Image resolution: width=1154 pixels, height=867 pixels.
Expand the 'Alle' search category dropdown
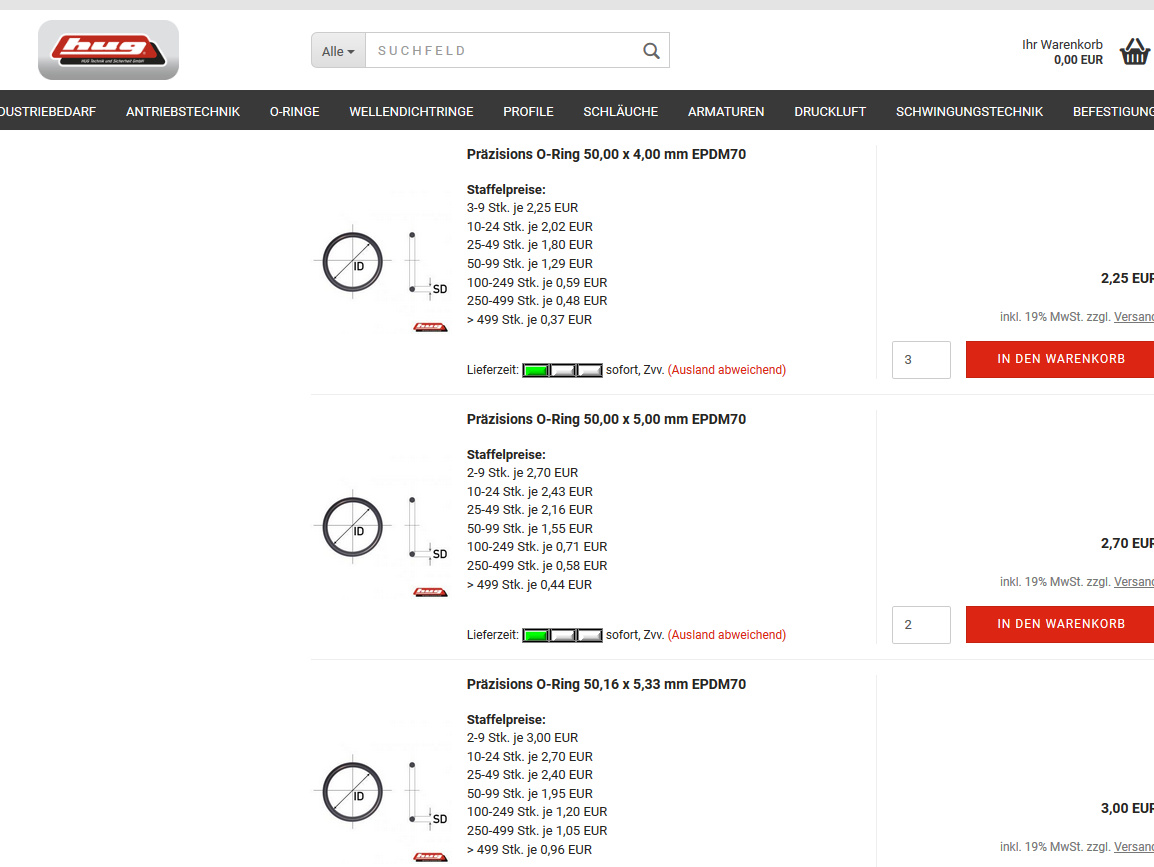pyautogui.click(x=338, y=51)
